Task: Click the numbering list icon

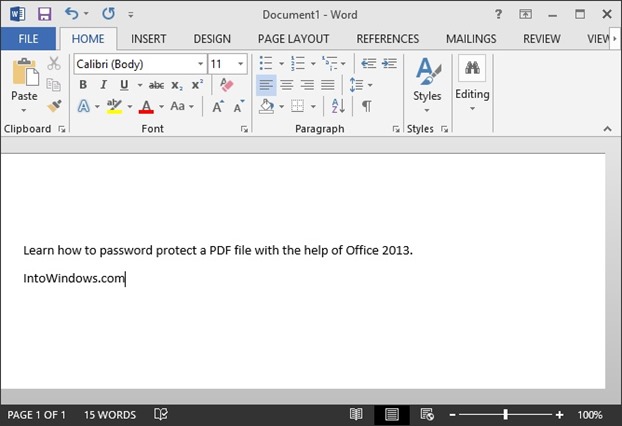Action: click(x=298, y=63)
